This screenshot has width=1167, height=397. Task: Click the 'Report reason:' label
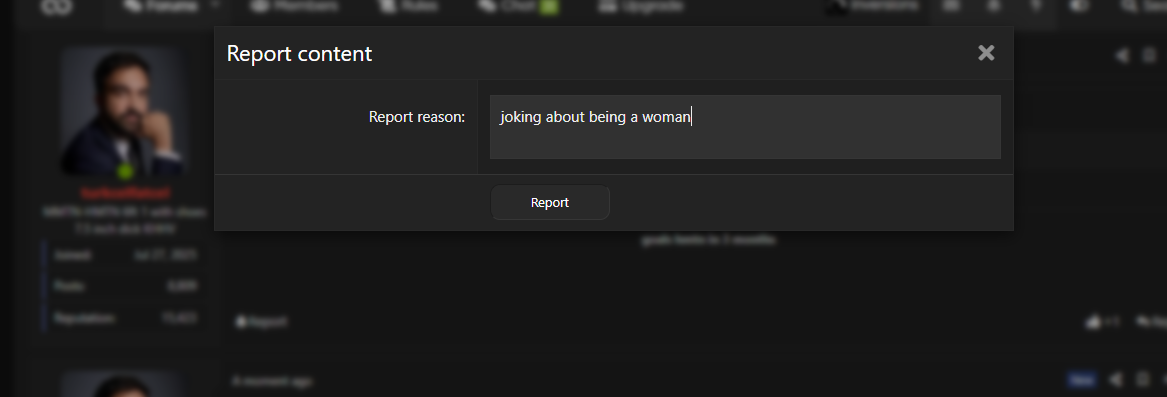coord(417,117)
